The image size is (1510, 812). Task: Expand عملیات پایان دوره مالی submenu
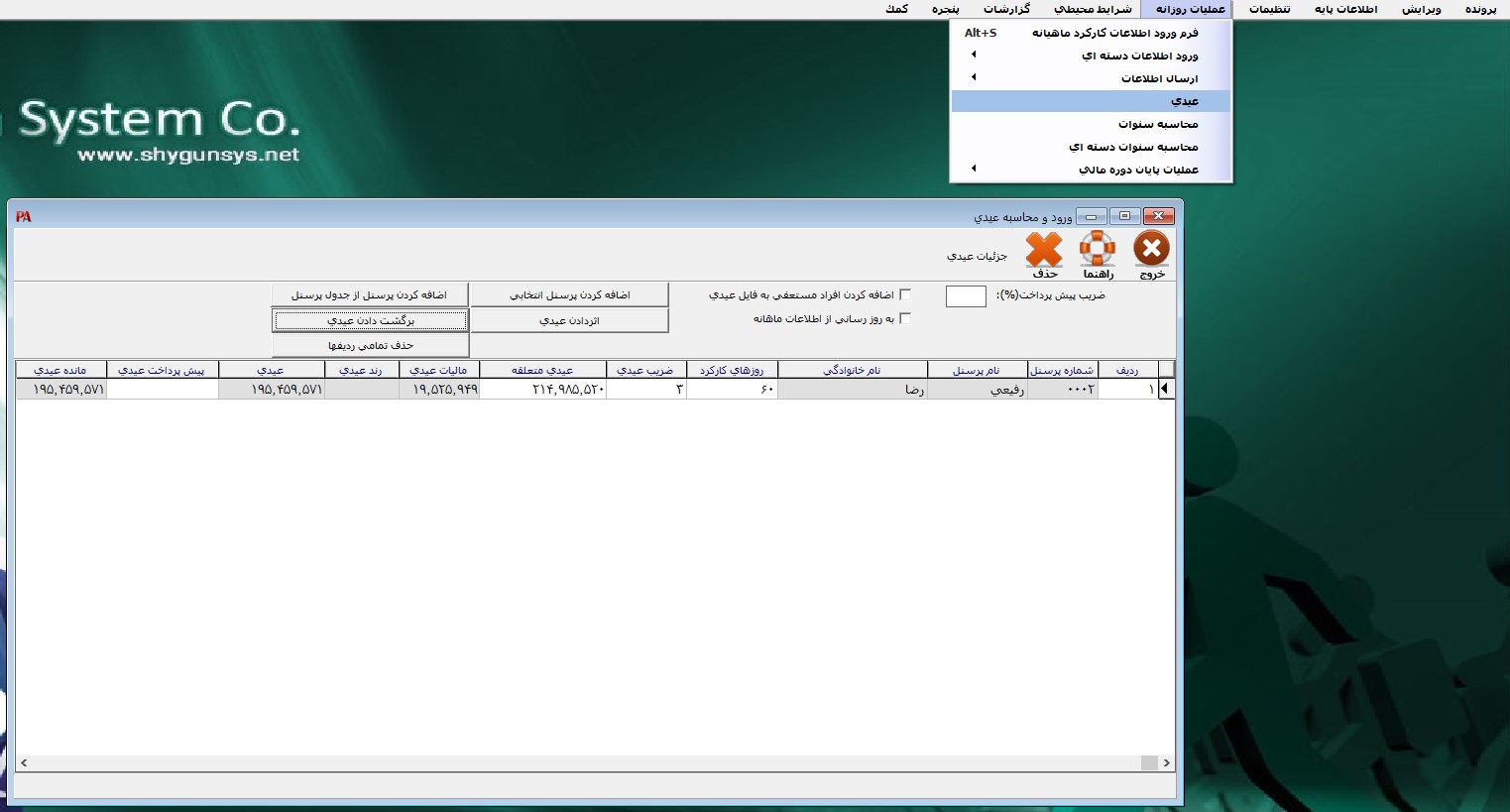tap(974, 170)
